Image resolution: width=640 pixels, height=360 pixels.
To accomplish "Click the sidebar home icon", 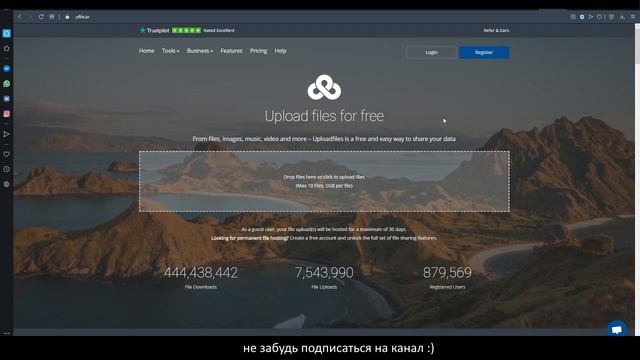I will click(7, 48).
